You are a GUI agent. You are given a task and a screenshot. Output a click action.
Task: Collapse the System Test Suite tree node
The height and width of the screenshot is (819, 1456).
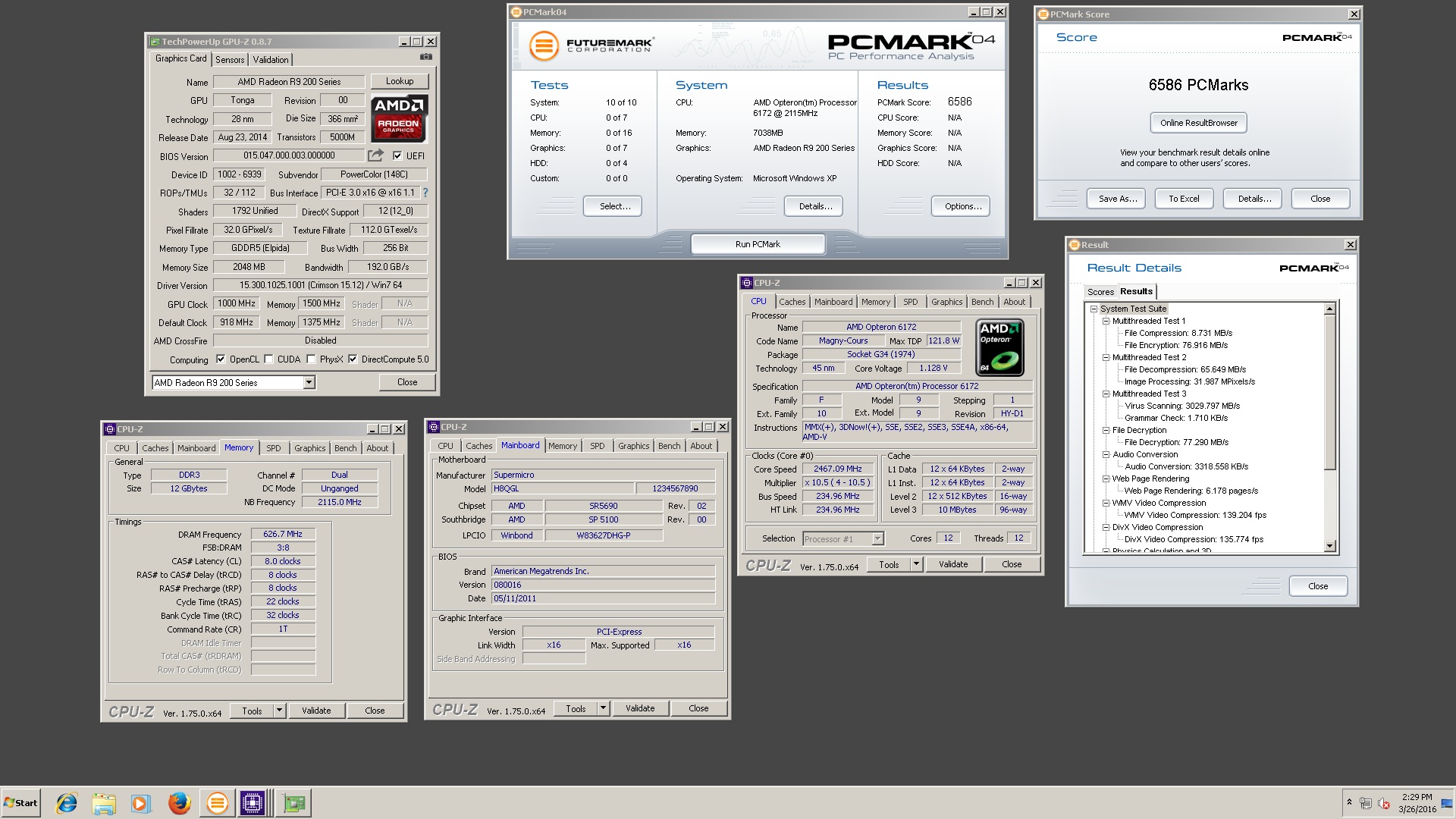pyautogui.click(x=1094, y=309)
